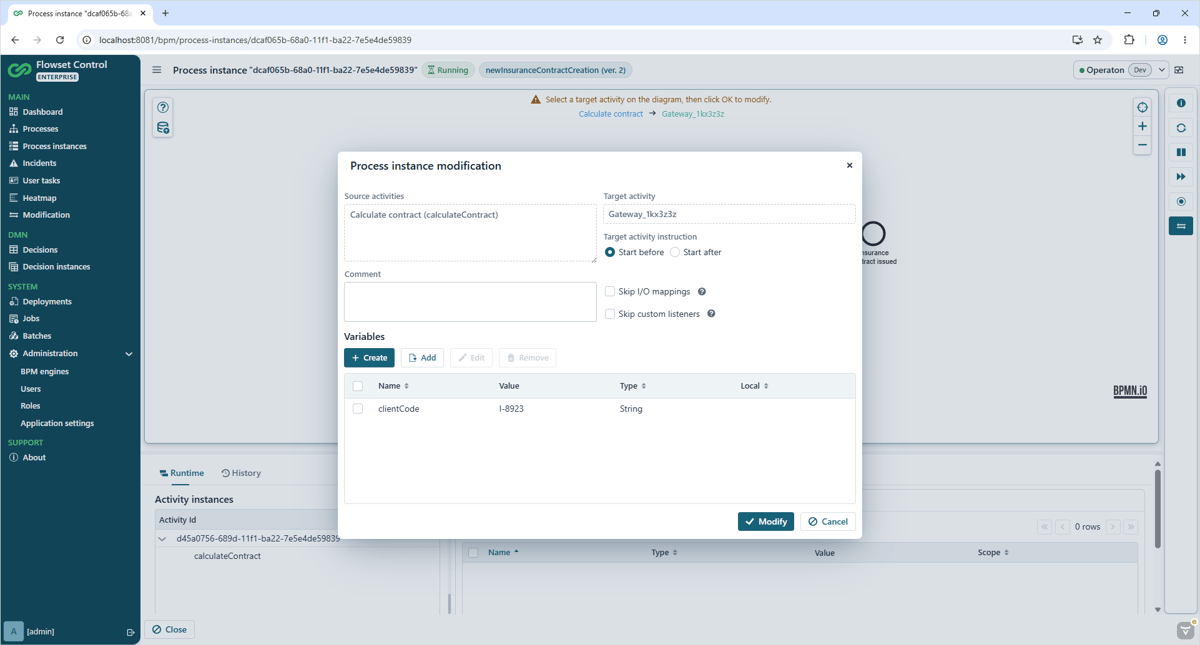Click the Add variable button
Image resolution: width=1200 pixels, height=645 pixels.
422,357
